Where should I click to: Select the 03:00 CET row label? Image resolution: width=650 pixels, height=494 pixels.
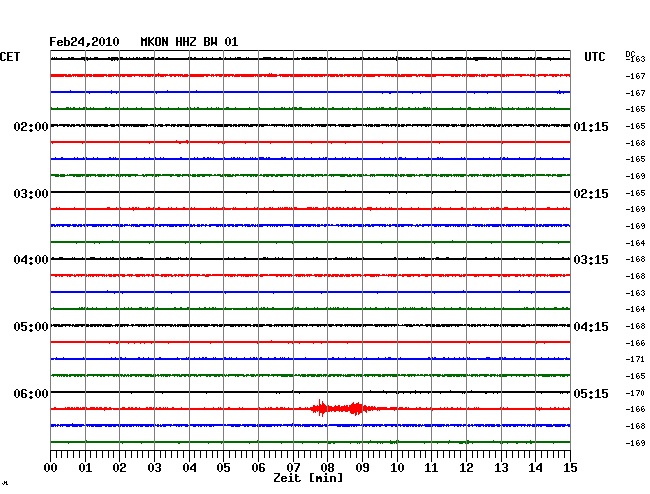pyautogui.click(x=31, y=194)
